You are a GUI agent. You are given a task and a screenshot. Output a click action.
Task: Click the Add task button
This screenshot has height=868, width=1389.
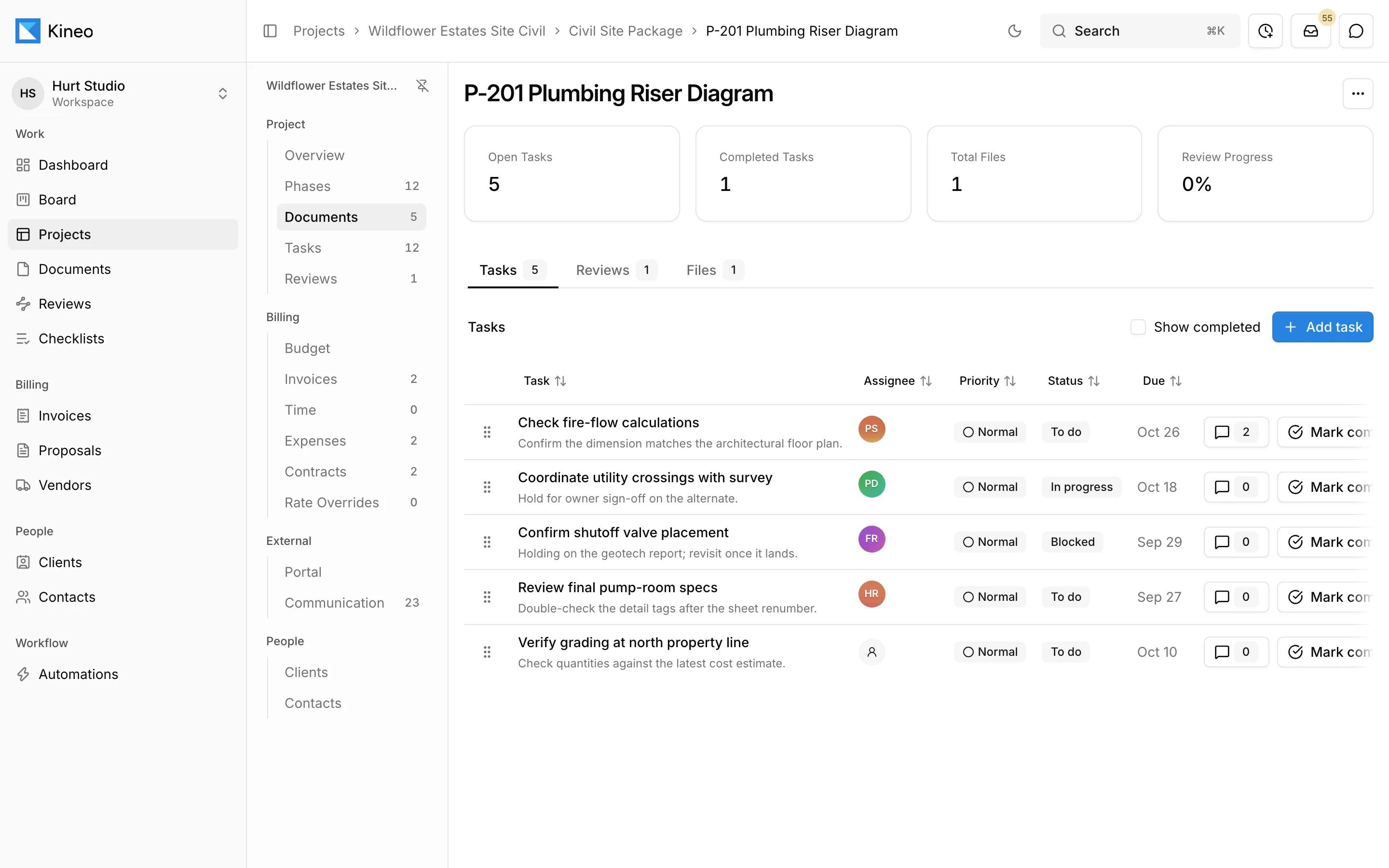click(x=1322, y=327)
